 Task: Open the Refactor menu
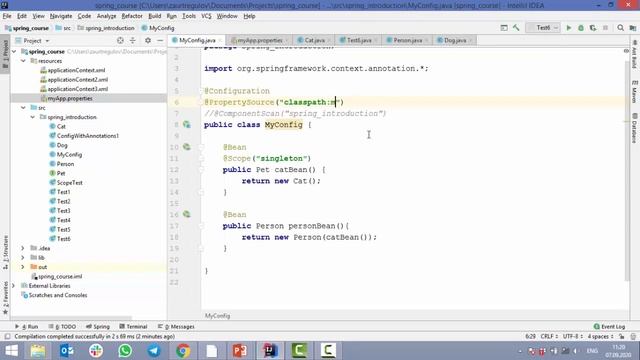click(132, 16)
